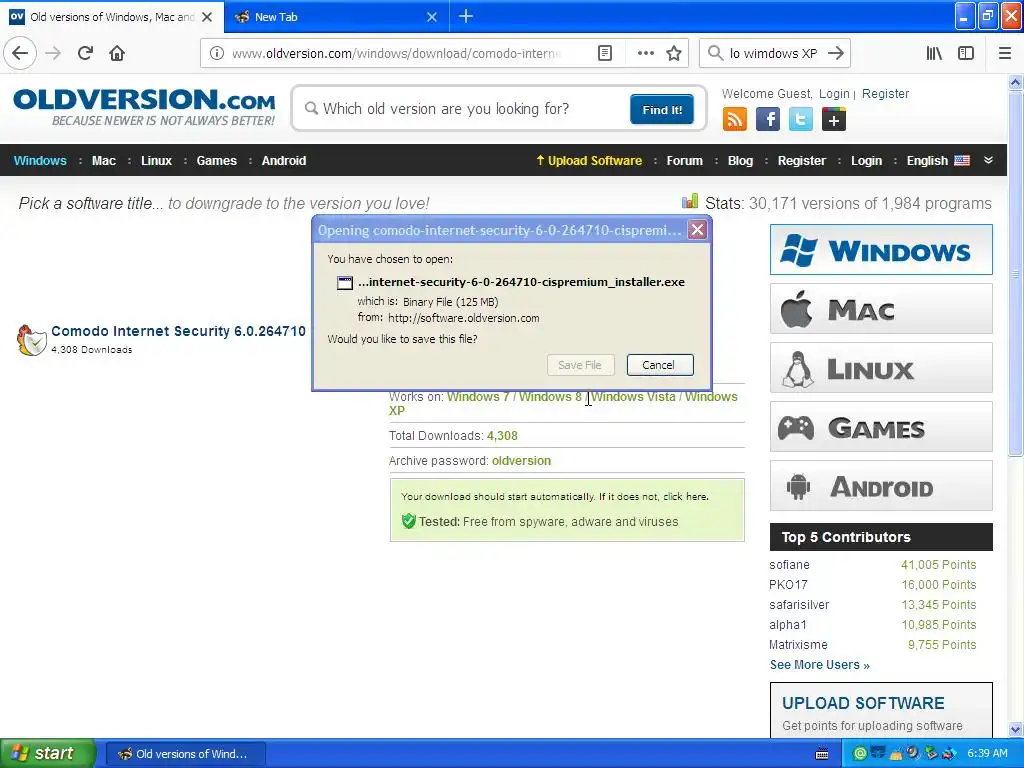The image size is (1024, 768).
Task: Show site information icon in address bar
Action: [x=217, y=54]
